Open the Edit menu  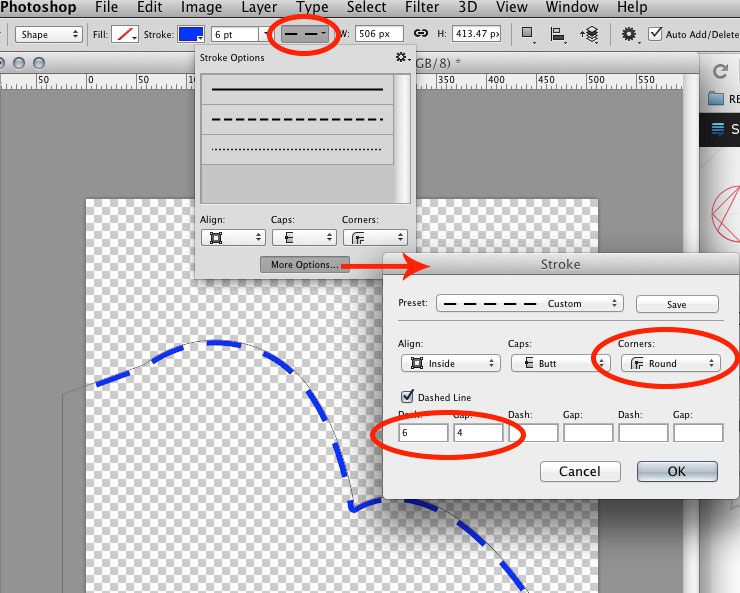click(149, 7)
